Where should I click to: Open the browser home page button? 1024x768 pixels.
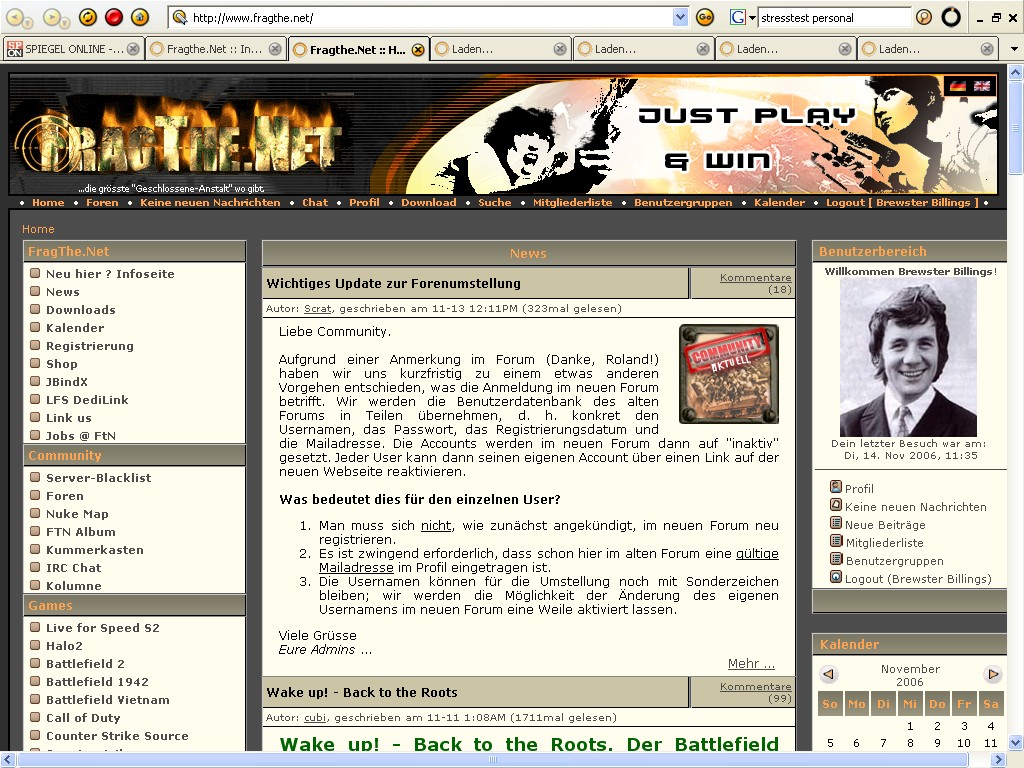pos(140,17)
